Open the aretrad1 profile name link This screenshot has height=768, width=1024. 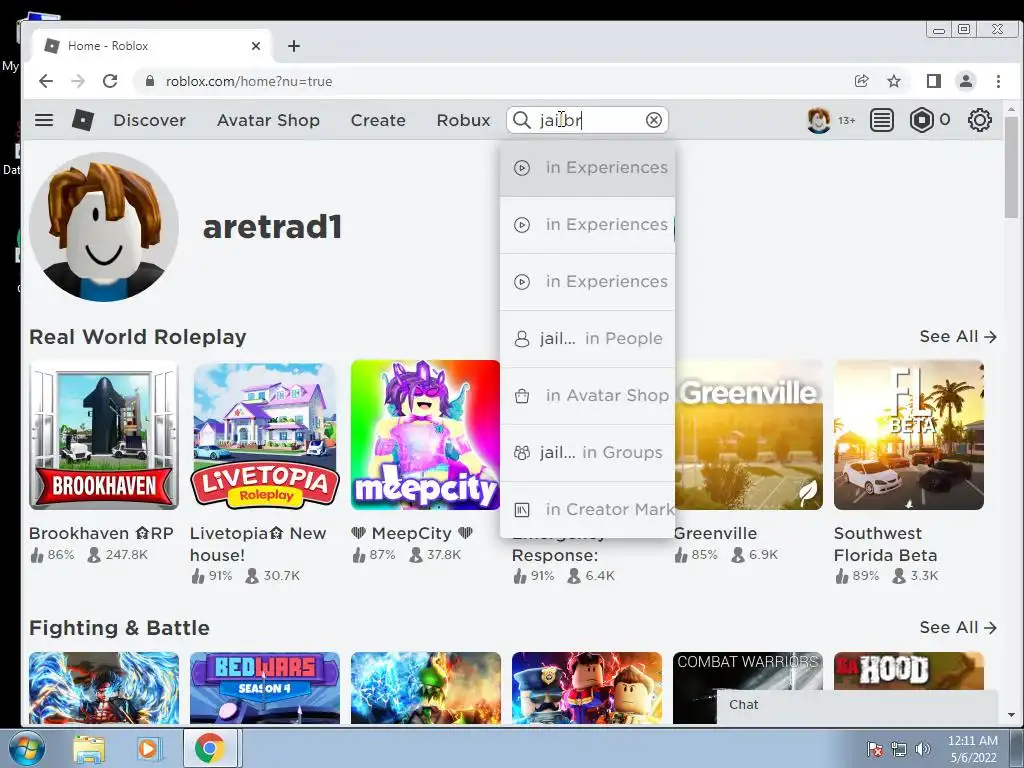click(272, 227)
